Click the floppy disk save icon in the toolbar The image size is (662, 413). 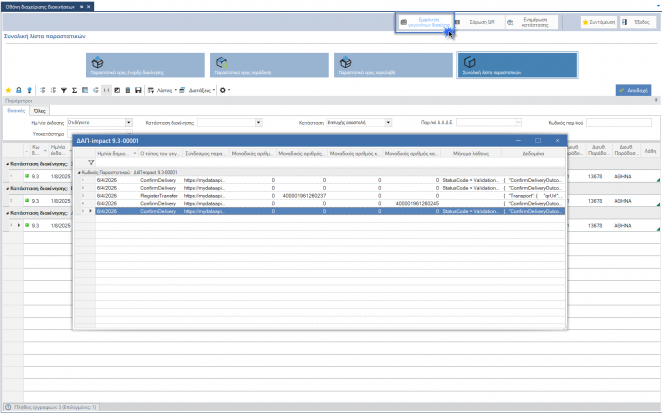(138, 90)
